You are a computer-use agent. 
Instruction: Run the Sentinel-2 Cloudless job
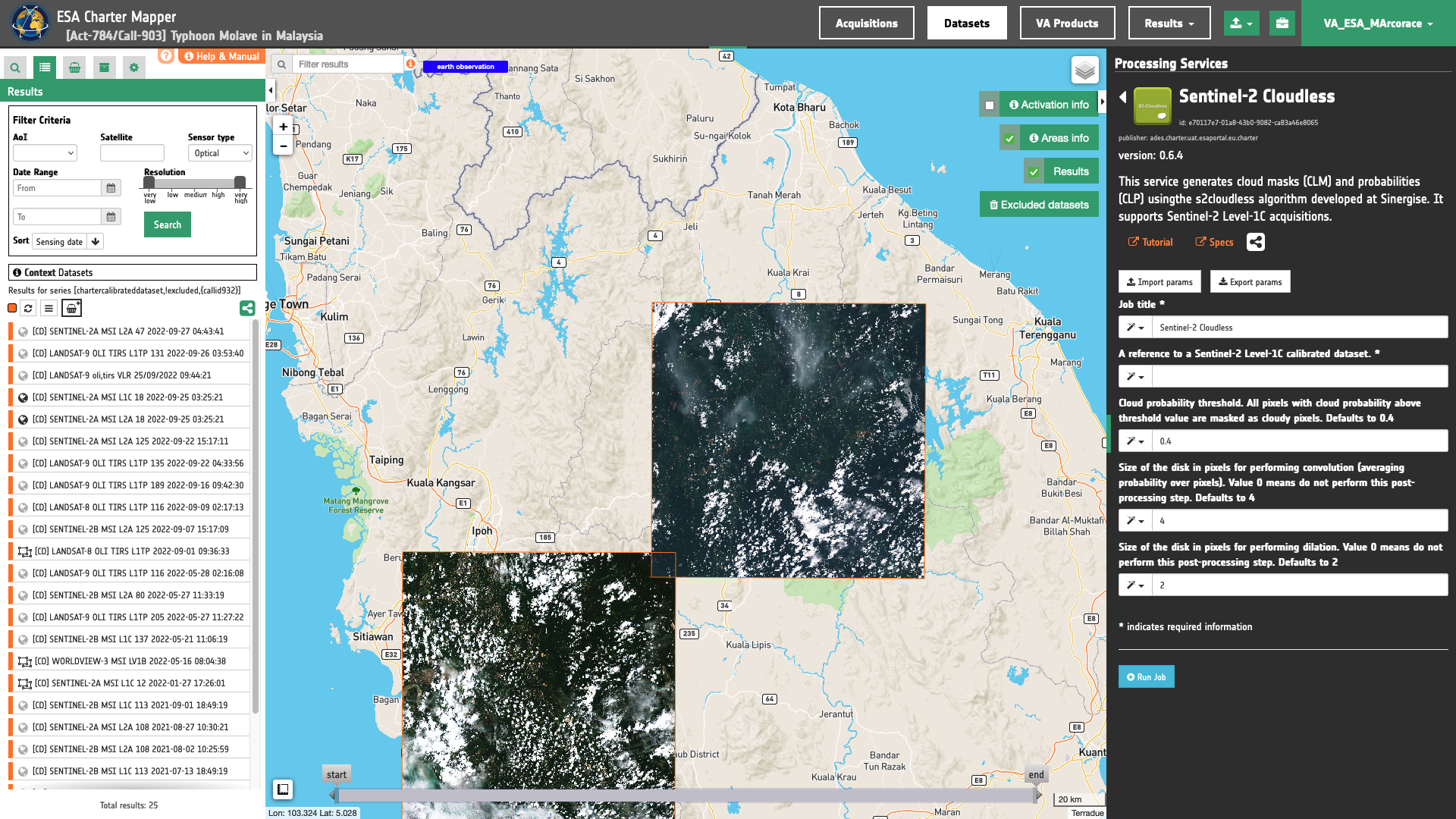coord(1146,677)
